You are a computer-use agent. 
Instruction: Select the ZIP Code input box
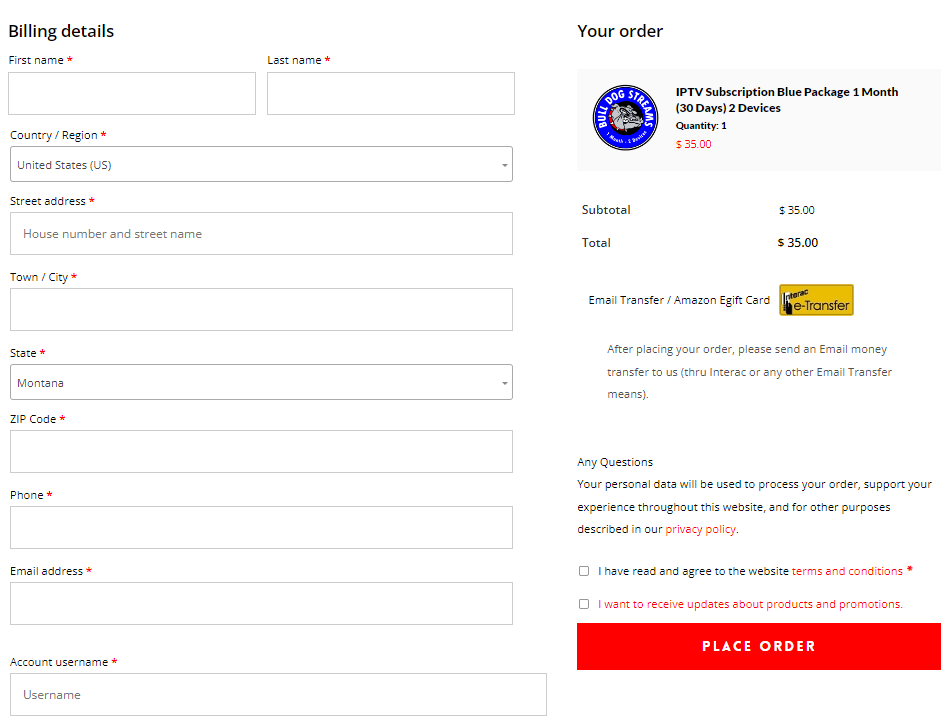click(261, 452)
